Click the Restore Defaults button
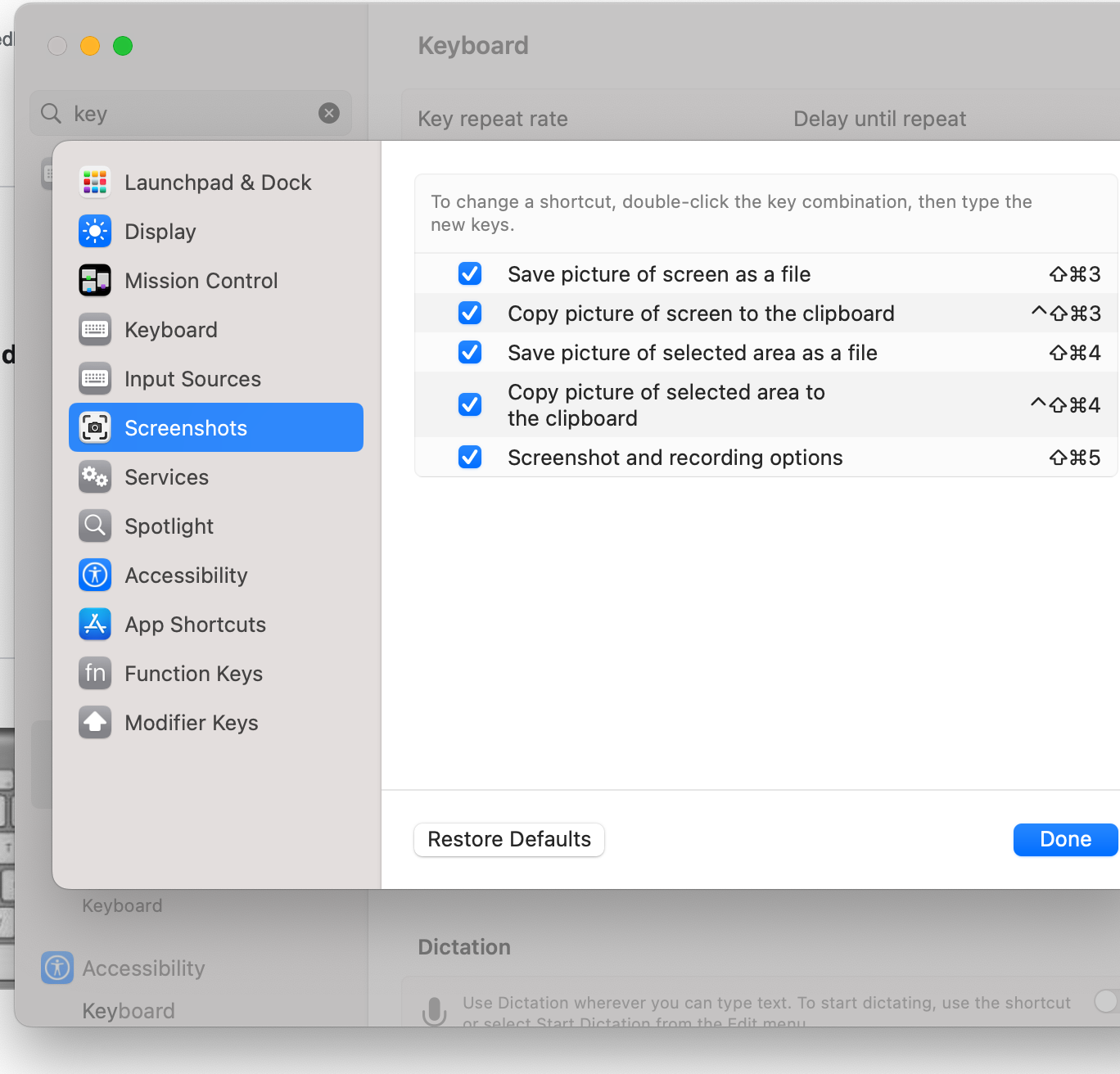 (x=509, y=840)
